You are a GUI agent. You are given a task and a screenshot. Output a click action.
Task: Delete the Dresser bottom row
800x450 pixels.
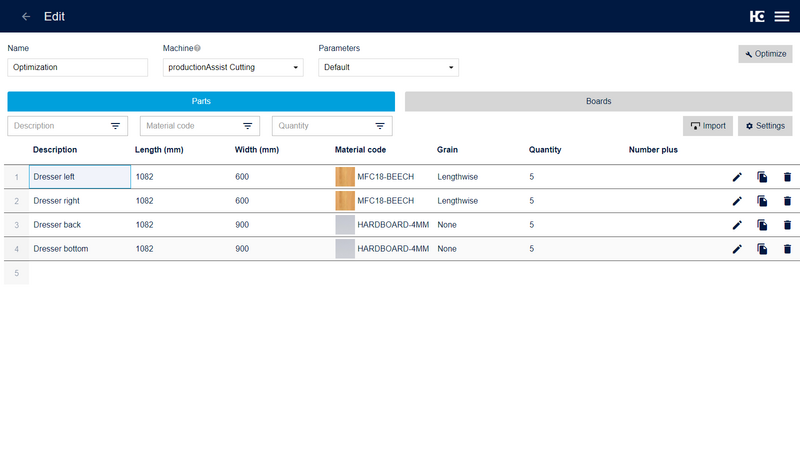click(x=787, y=249)
